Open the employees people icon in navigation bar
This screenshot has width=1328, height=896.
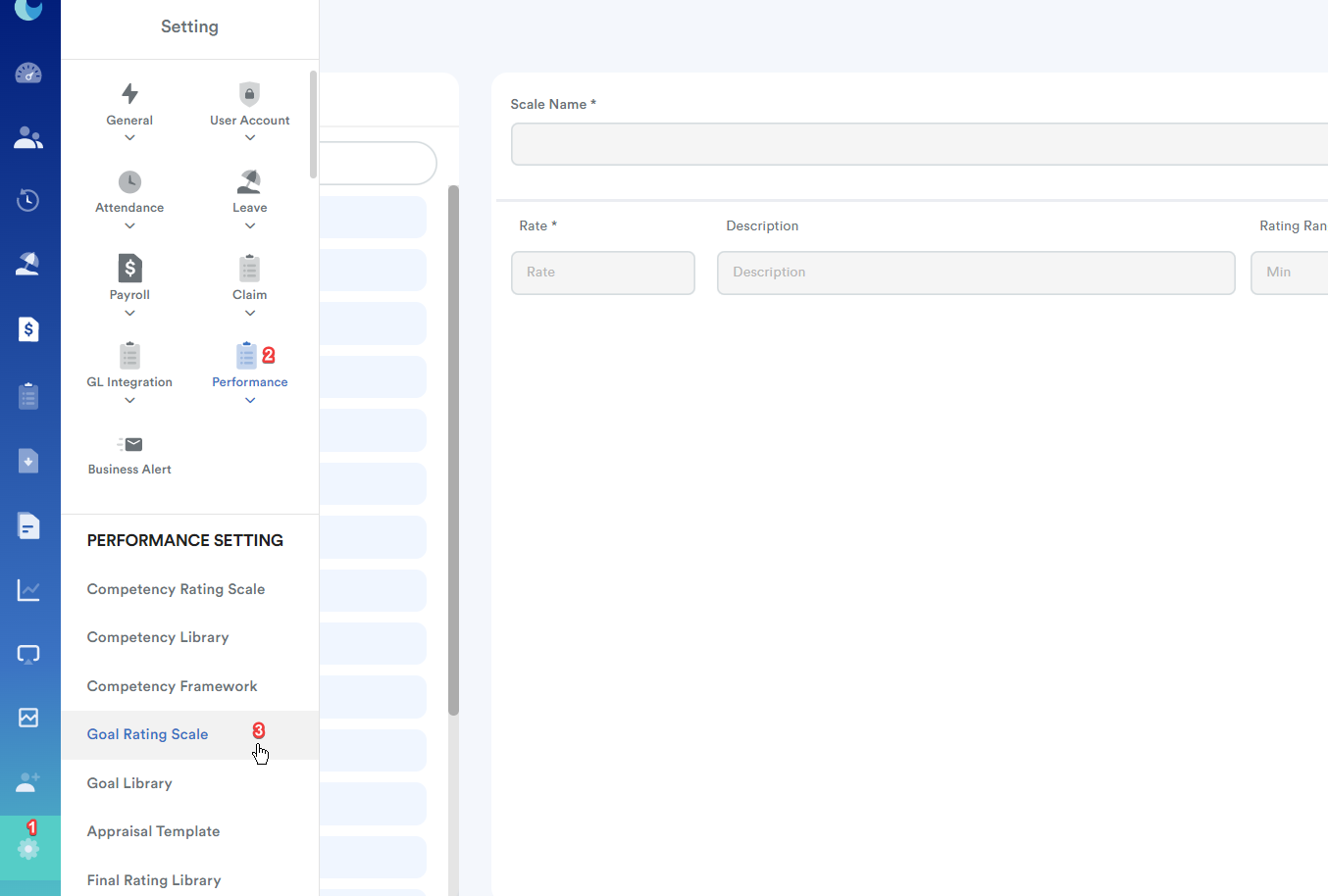coord(28,138)
